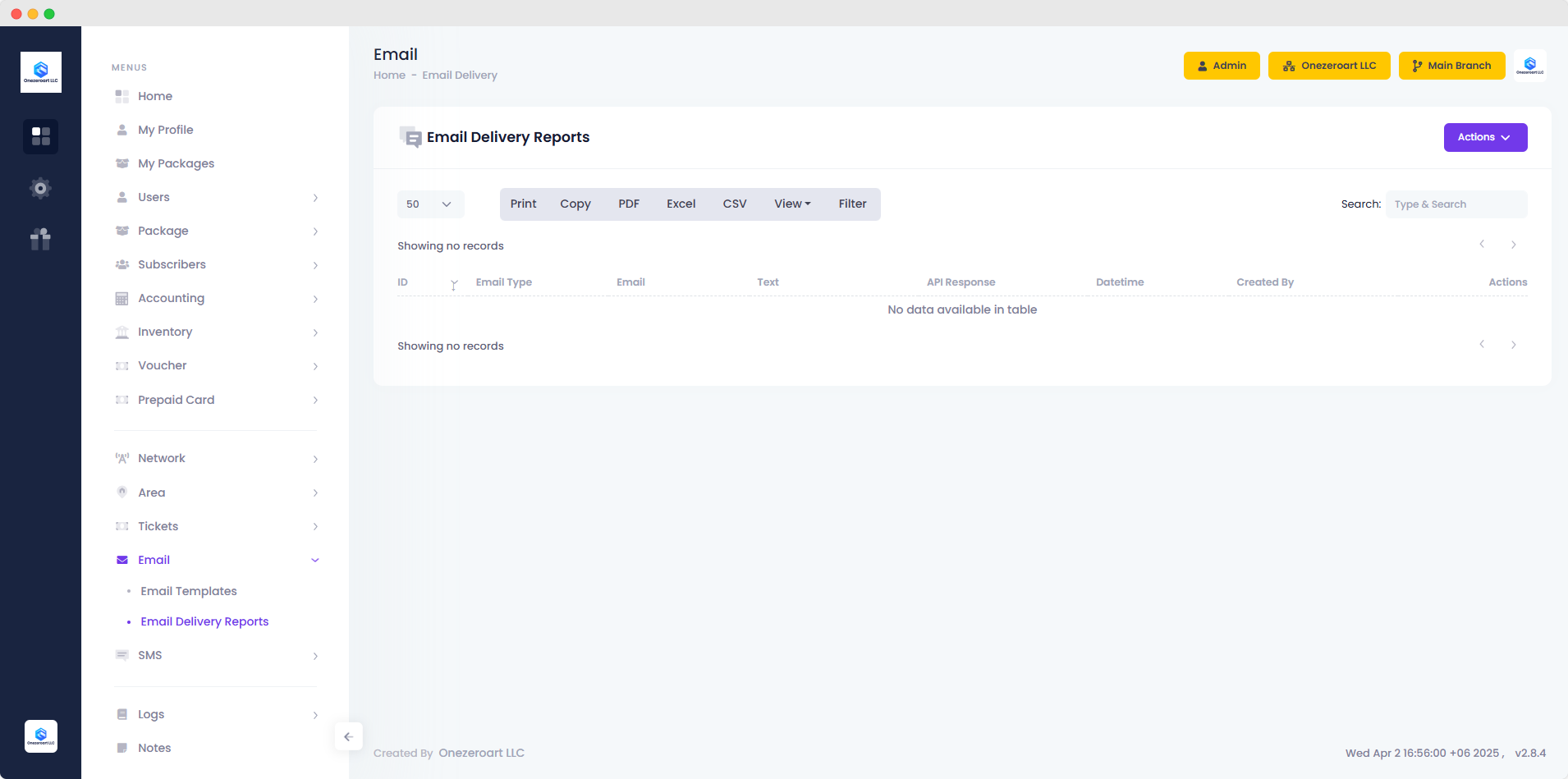1568x779 pixels.
Task: Expand the Subscribers submenu chevron
Action: click(315, 265)
